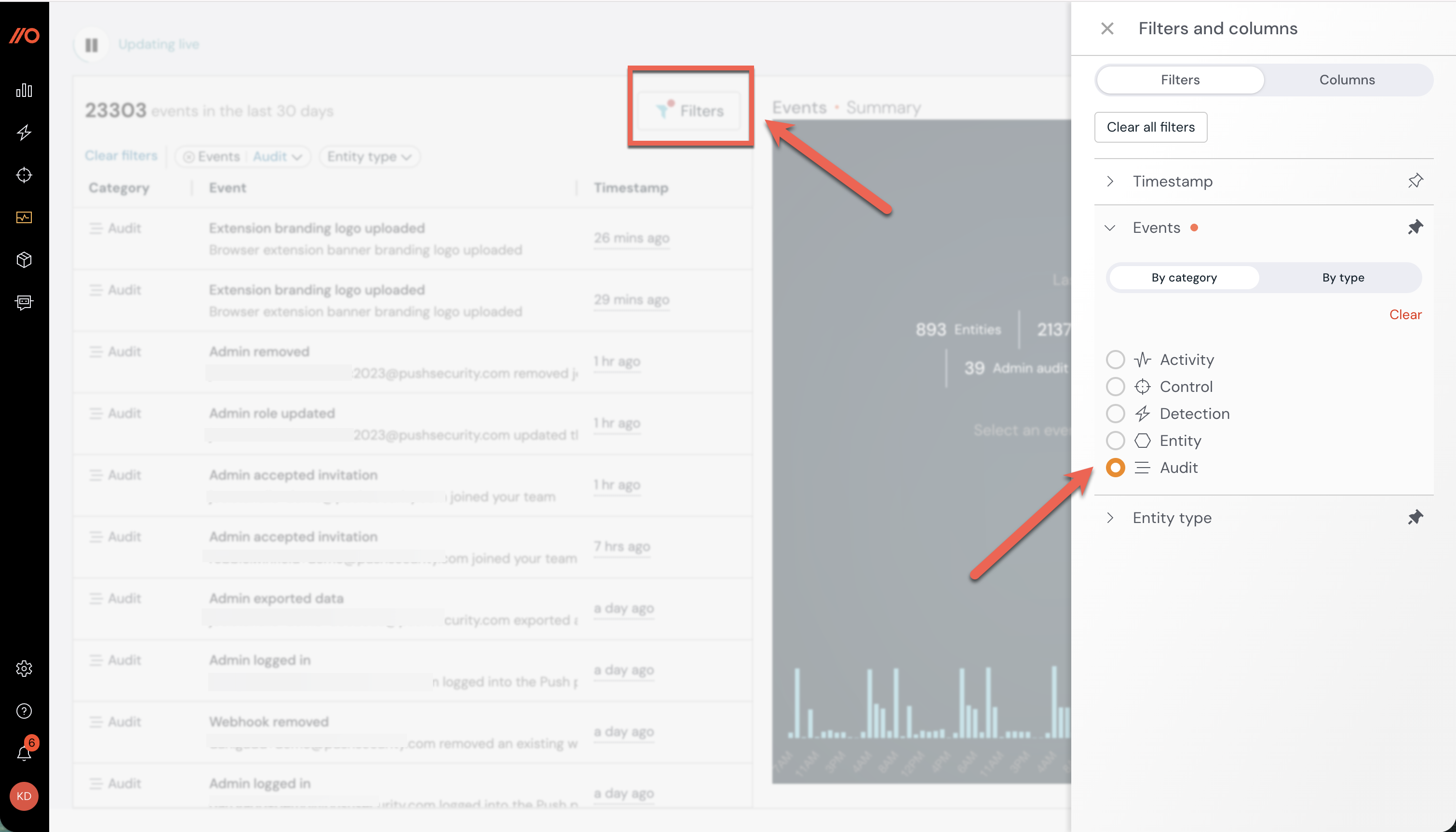Switch events grouping to By type

tap(1344, 277)
